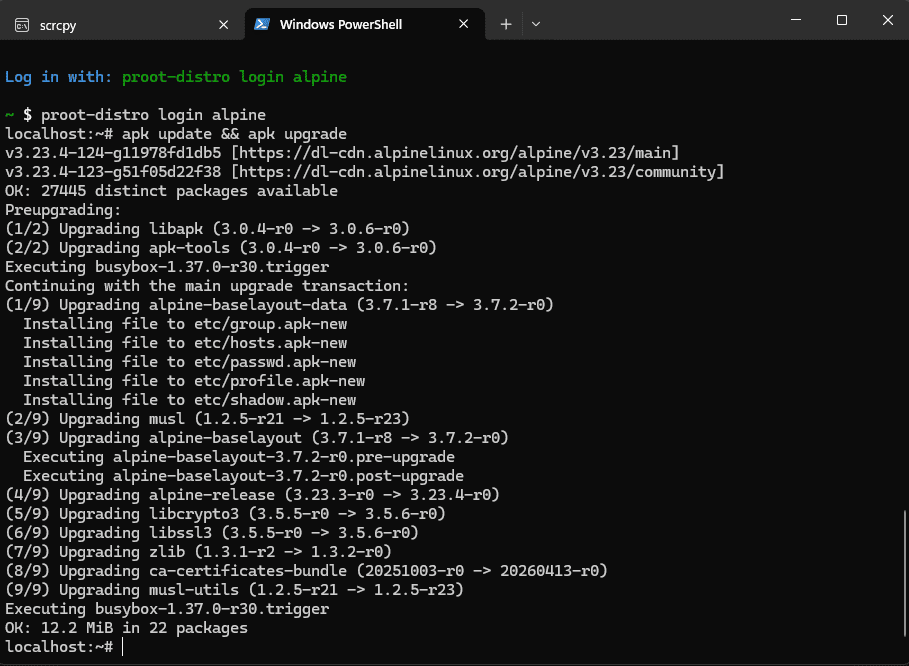
Task: Click the scrcpy tab console icon
Action: (x=22, y=25)
